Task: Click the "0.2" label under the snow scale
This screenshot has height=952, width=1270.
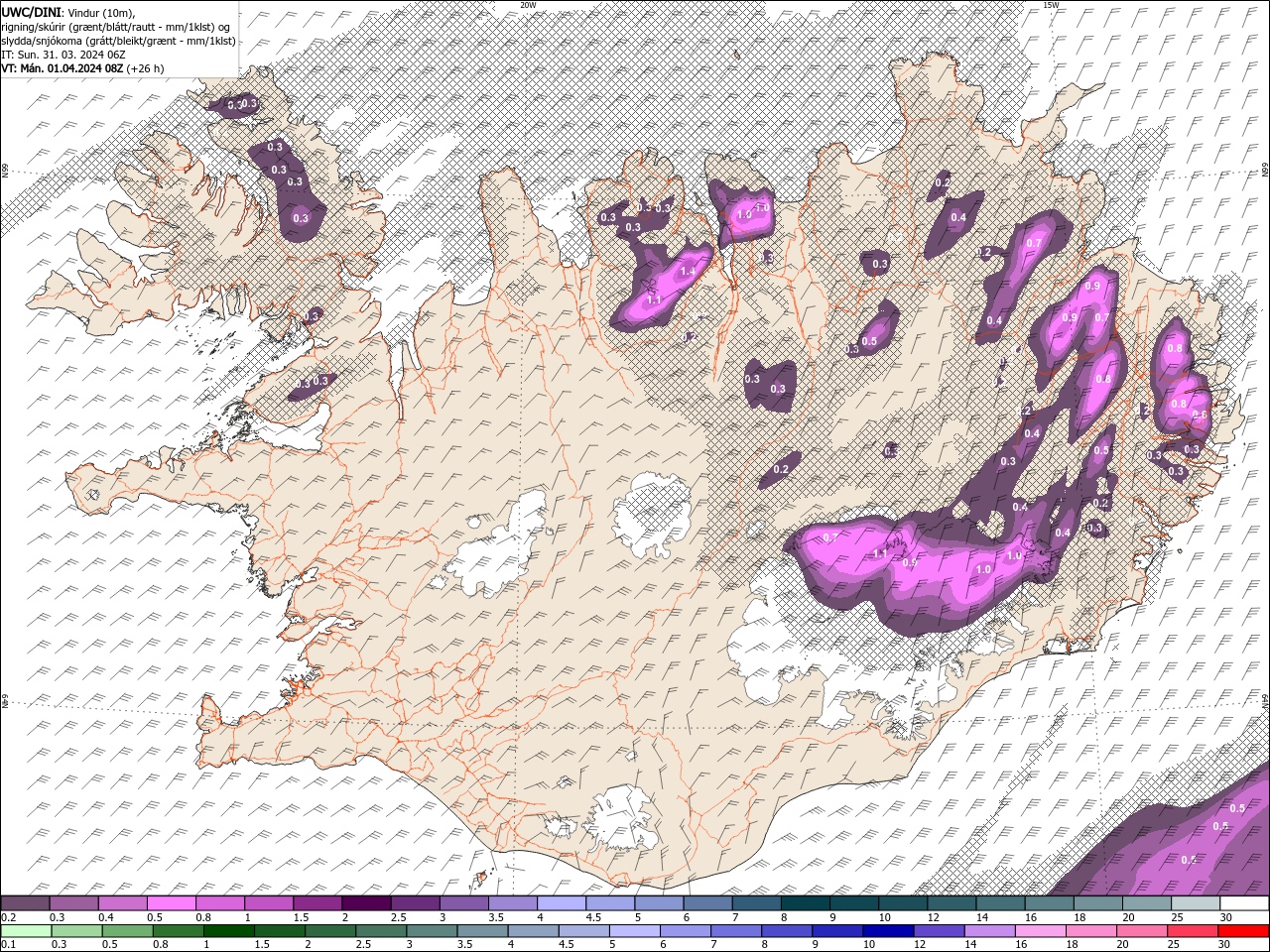Action: pos(8,917)
